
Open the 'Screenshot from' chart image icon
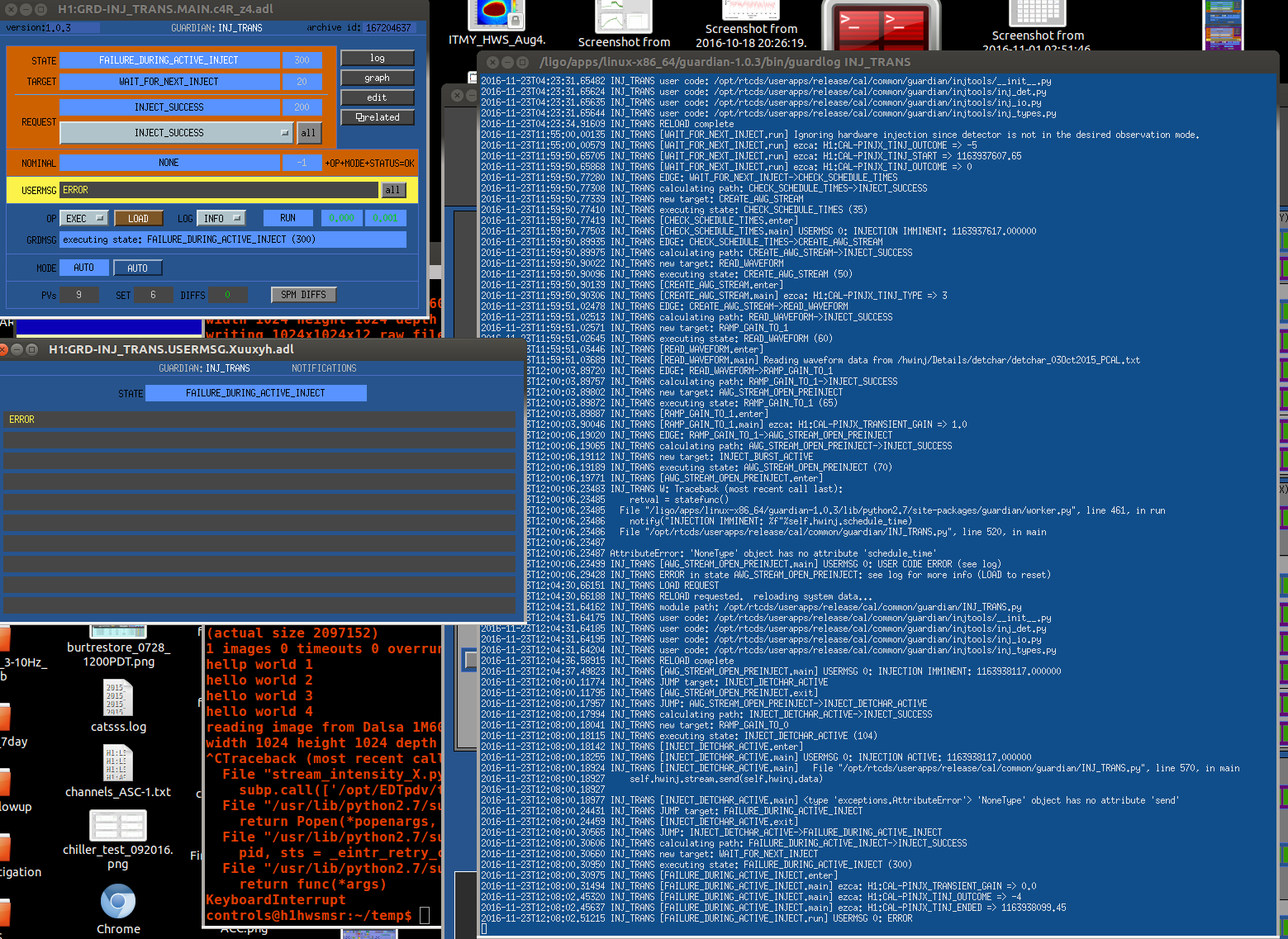tap(624, 16)
